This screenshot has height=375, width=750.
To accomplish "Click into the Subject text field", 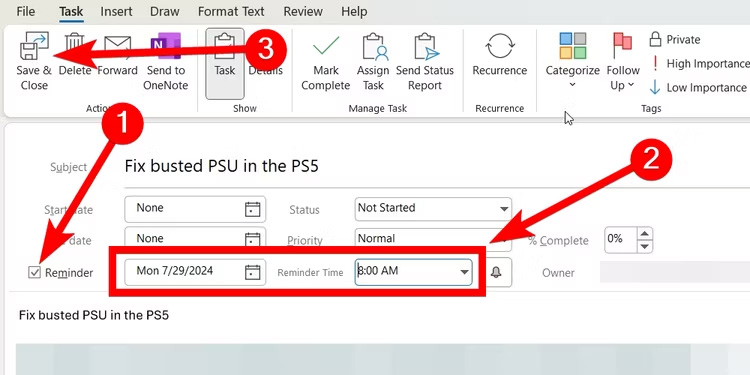I will [x=435, y=167].
